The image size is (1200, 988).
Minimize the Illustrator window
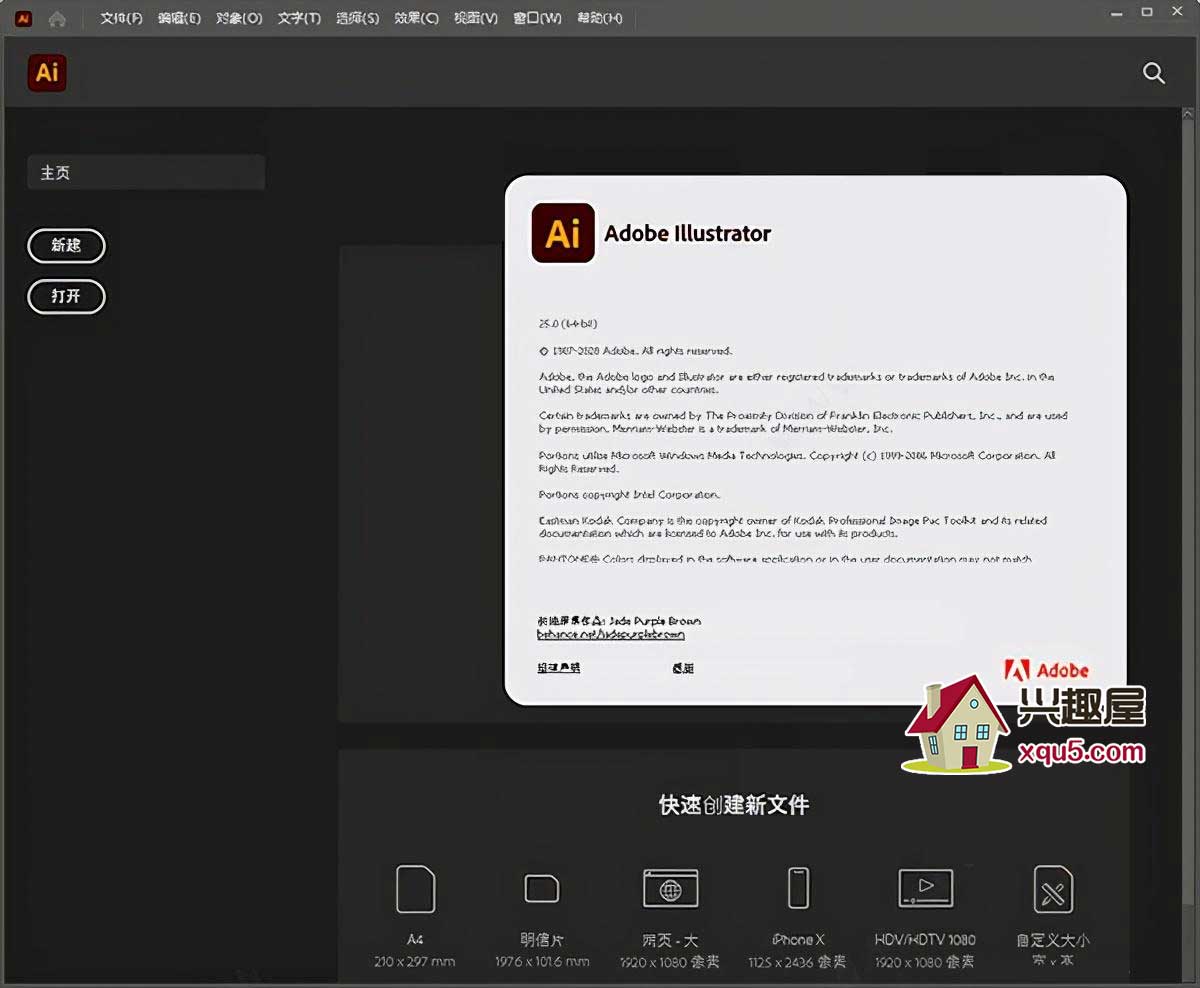coord(1116,12)
